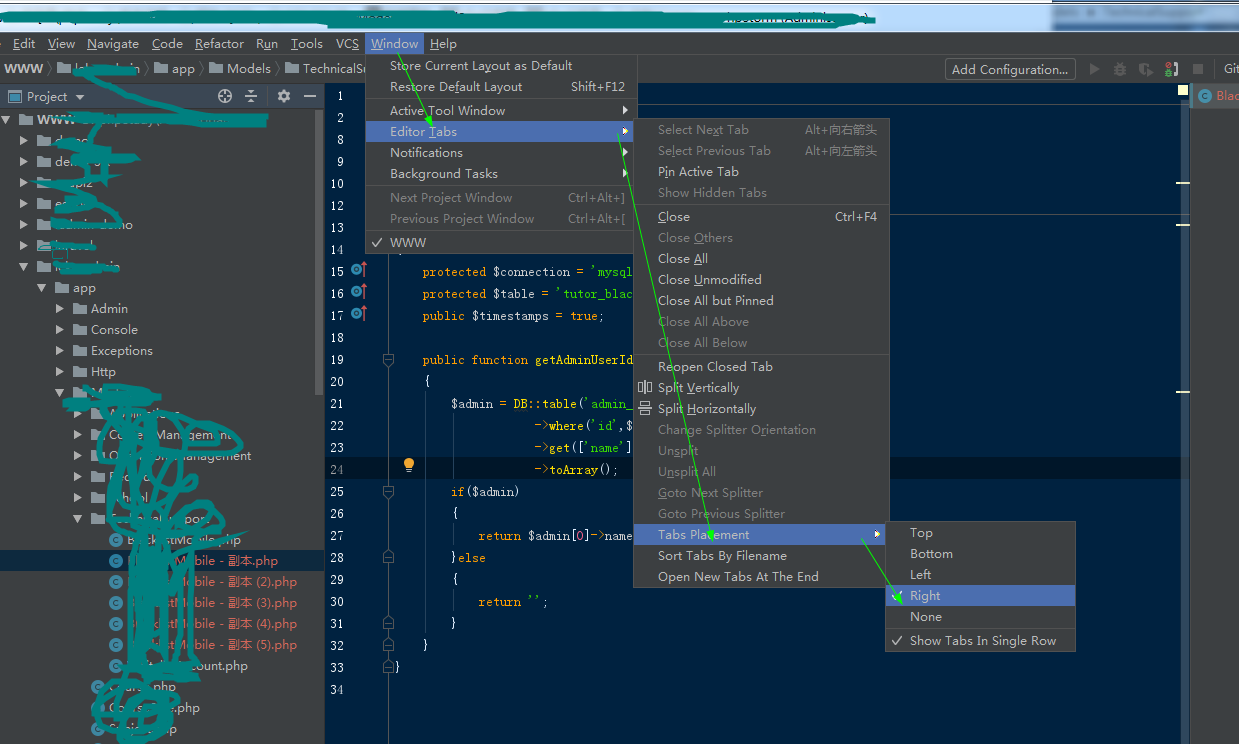Toggle code fold marker on line 25
This screenshot has height=744, width=1239.
(x=388, y=491)
